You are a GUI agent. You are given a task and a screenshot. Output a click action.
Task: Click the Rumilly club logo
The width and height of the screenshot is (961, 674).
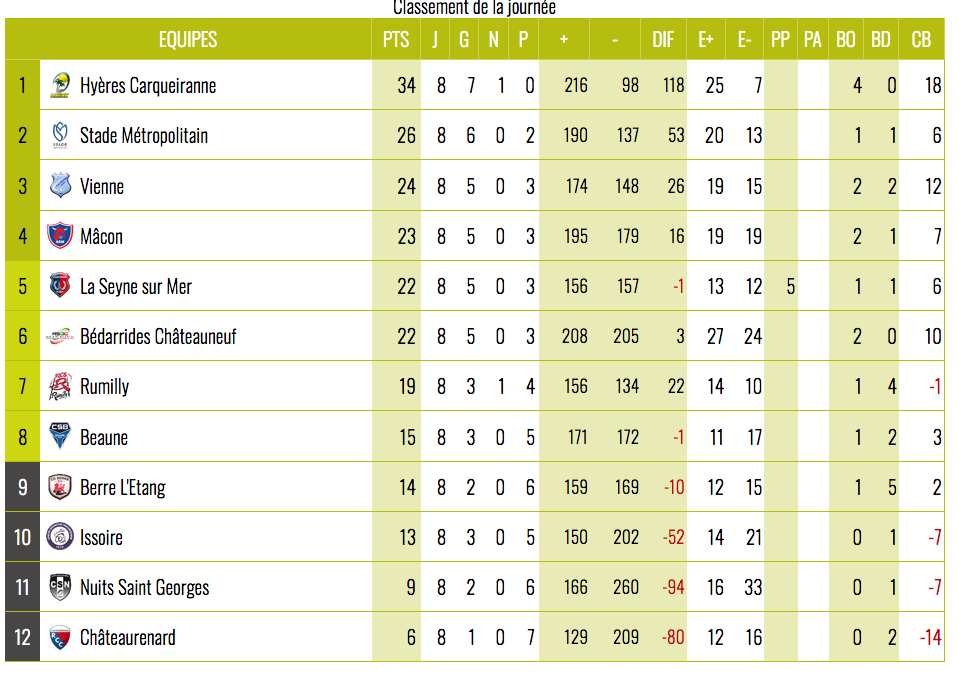(x=60, y=386)
